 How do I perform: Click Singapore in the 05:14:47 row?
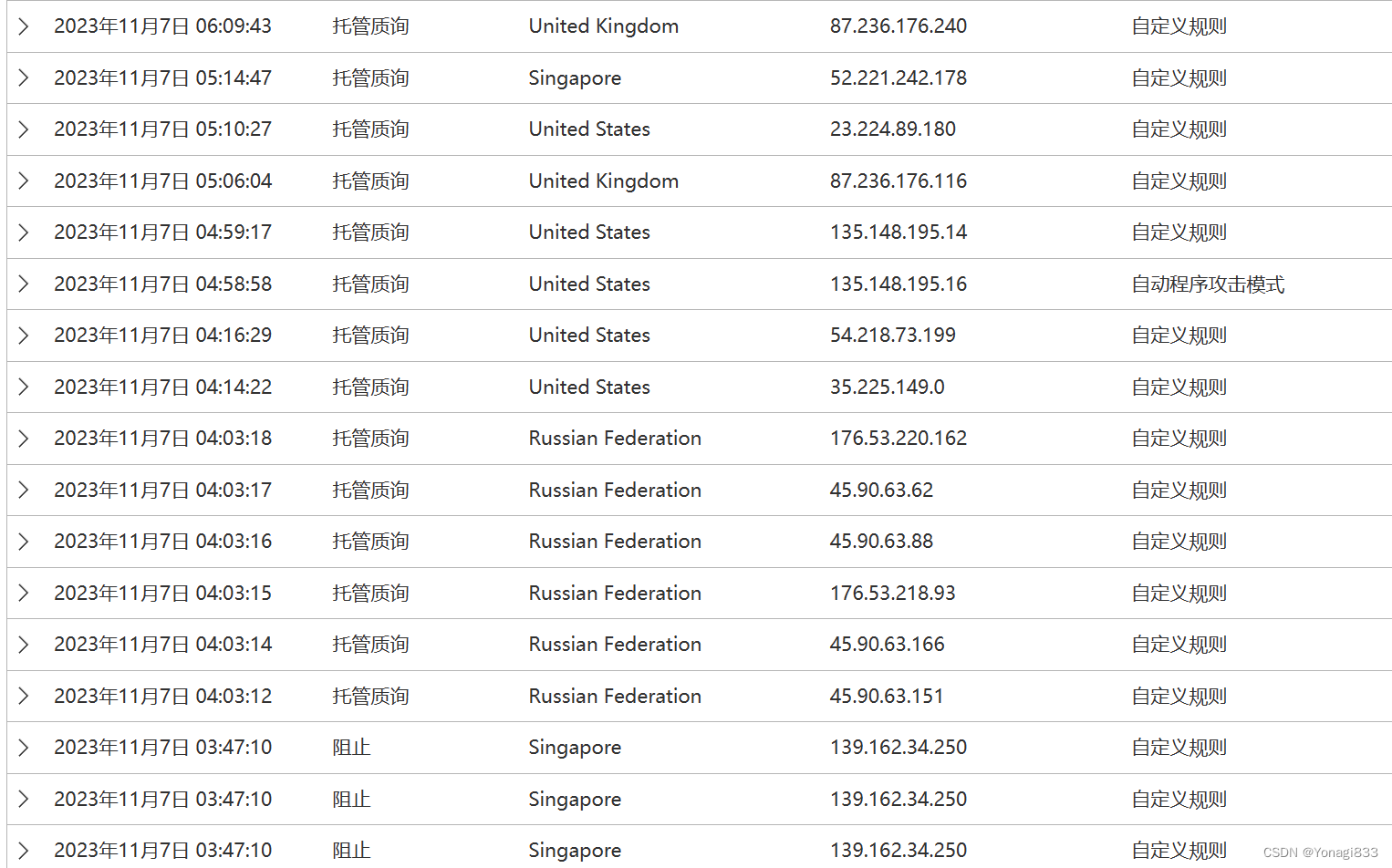[x=575, y=78]
